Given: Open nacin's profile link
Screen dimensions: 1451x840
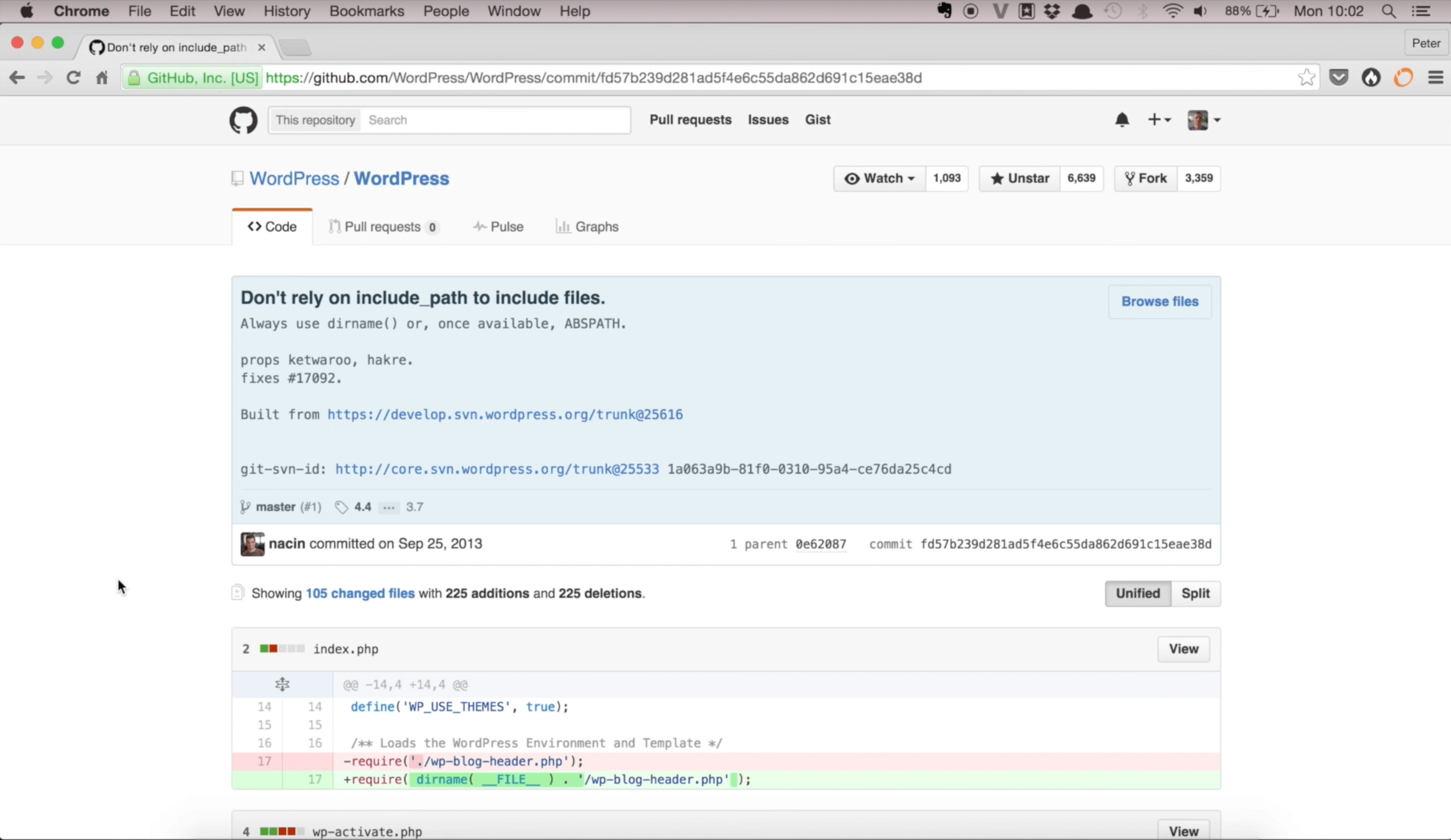Looking at the screenshot, I should (287, 544).
